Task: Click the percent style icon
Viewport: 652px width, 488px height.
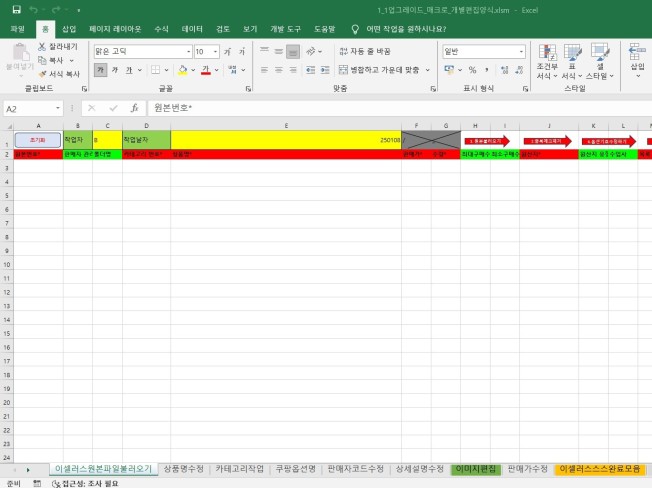Action: [x=473, y=70]
